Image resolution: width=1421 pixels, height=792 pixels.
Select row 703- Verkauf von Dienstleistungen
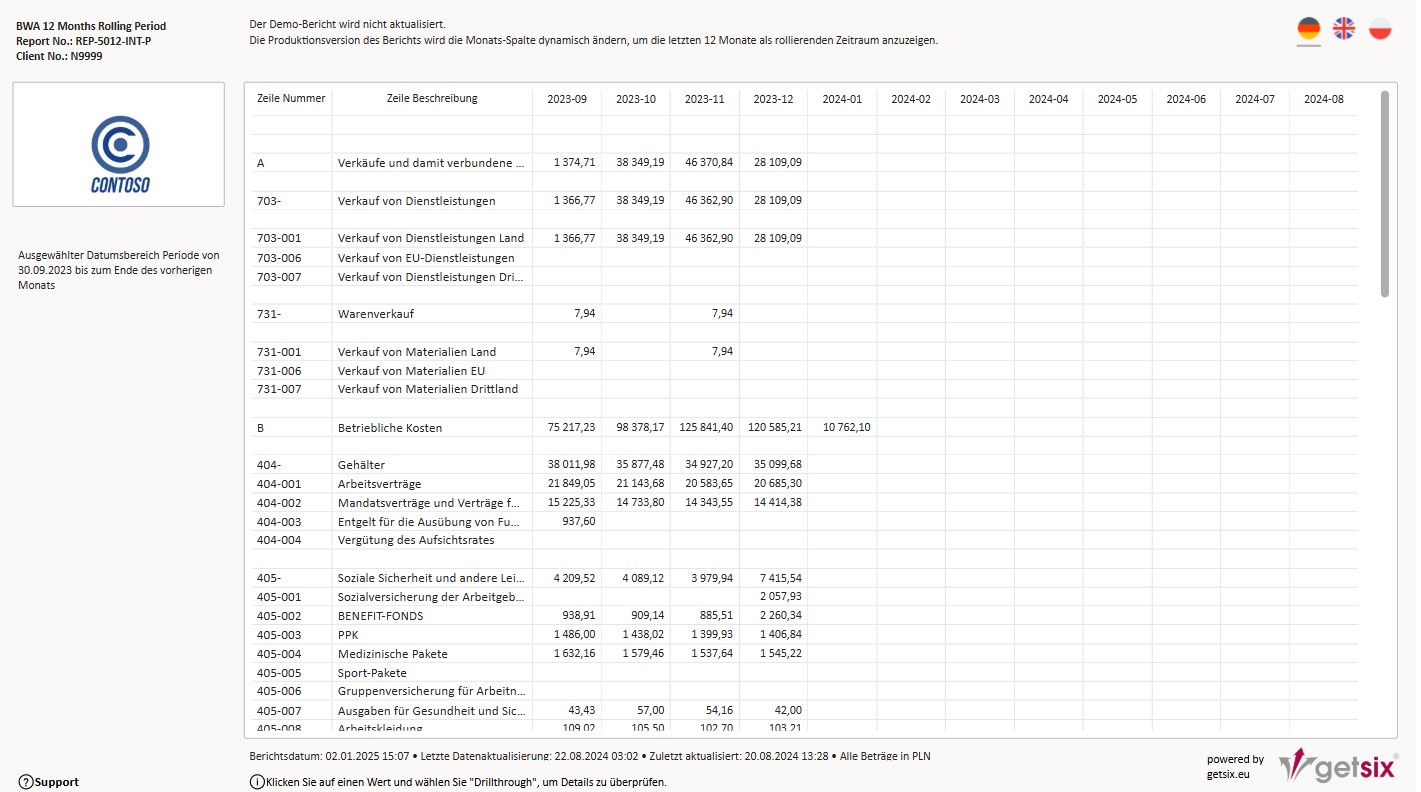click(804, 200)
